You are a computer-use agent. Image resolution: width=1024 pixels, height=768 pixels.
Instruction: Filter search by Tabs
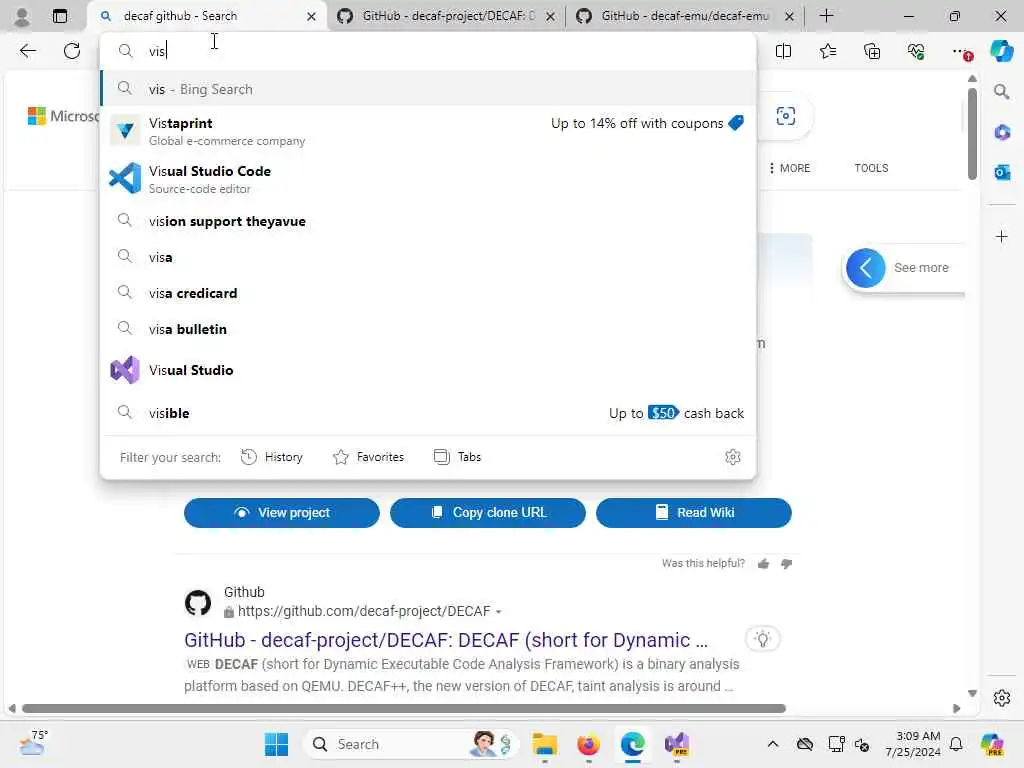tap(457, 457)
